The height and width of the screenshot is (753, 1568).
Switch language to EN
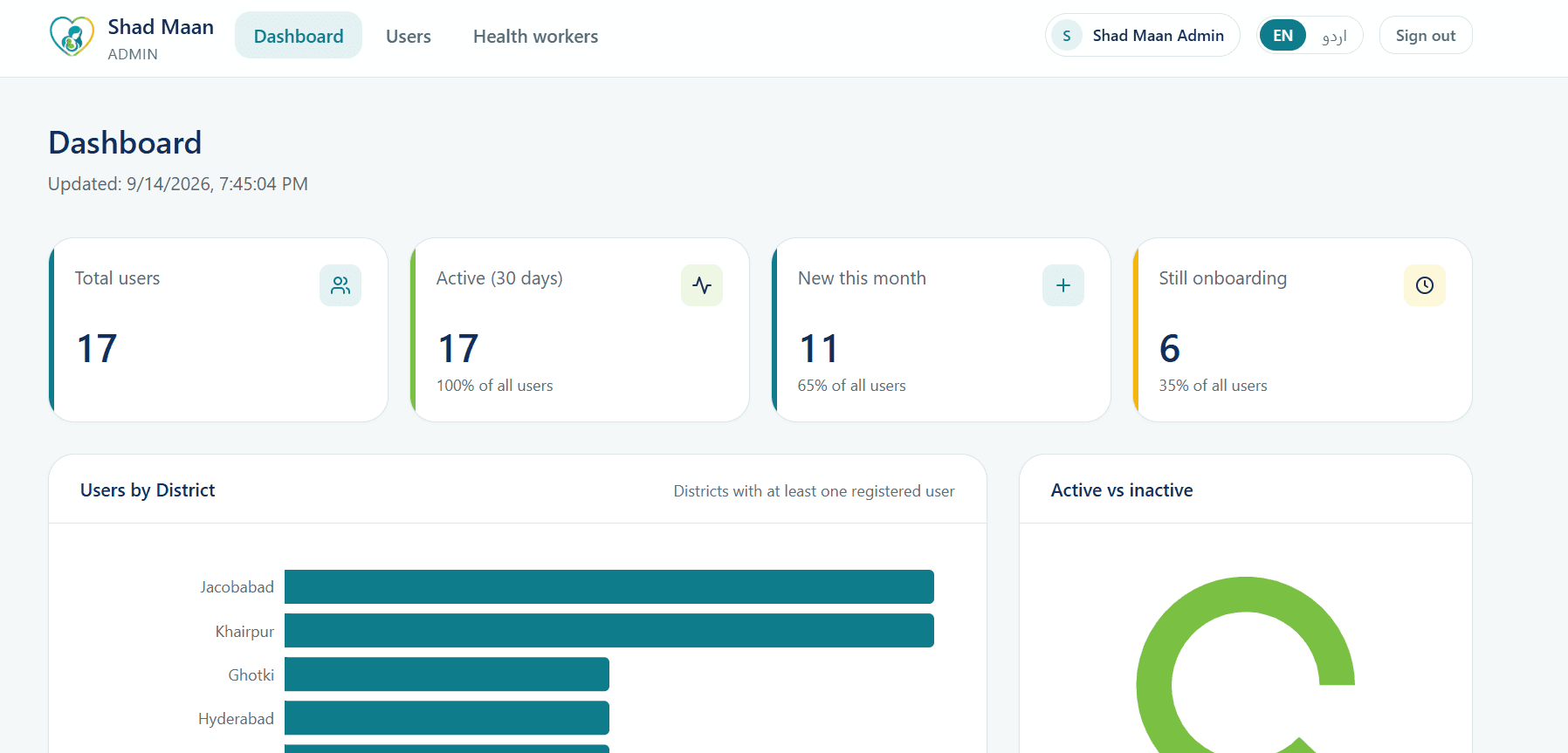(1283, 36)
